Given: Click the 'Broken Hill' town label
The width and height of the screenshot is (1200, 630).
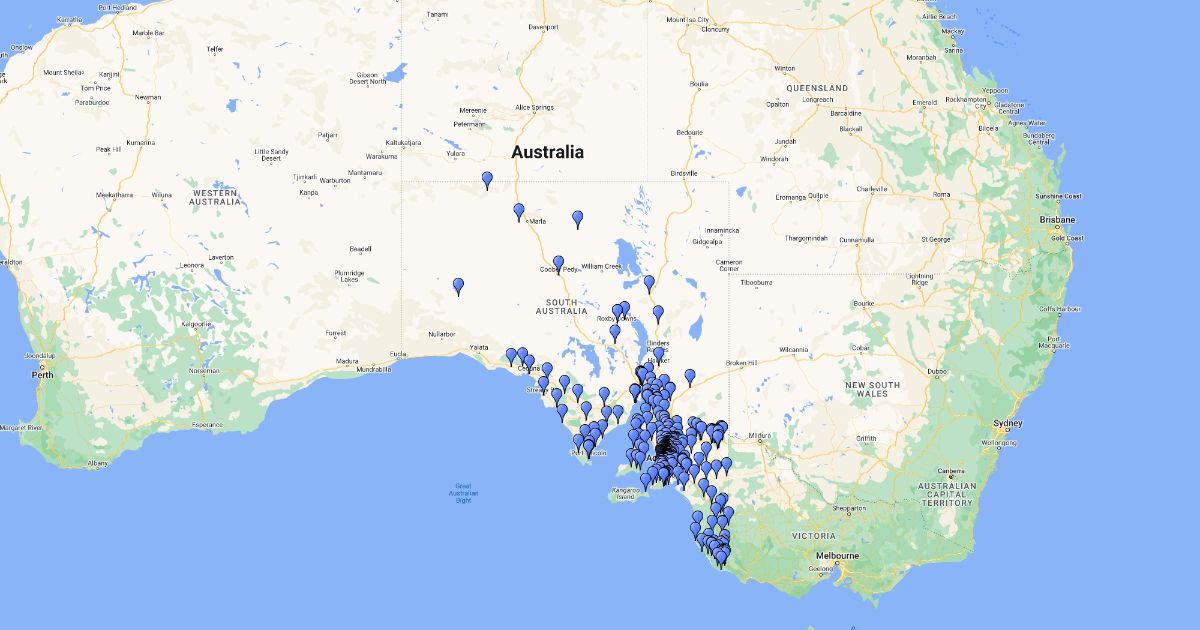Looking at the screenshot, I should (743, 362).
